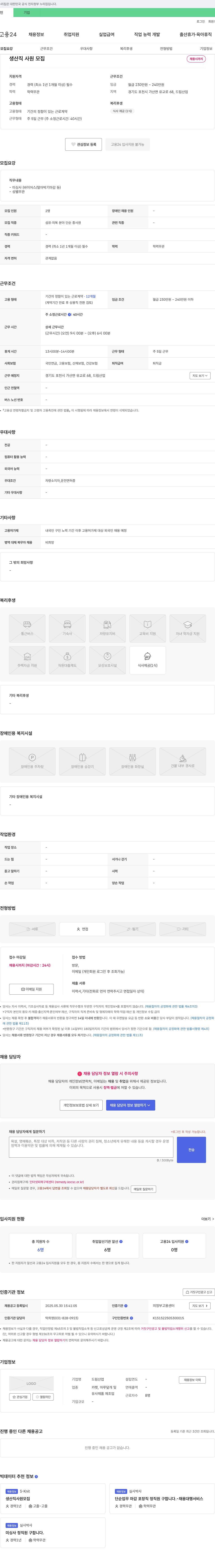Jump to the 전형방법 section tab
This screenshot has height=1568, width=215.
click(166, 49)
